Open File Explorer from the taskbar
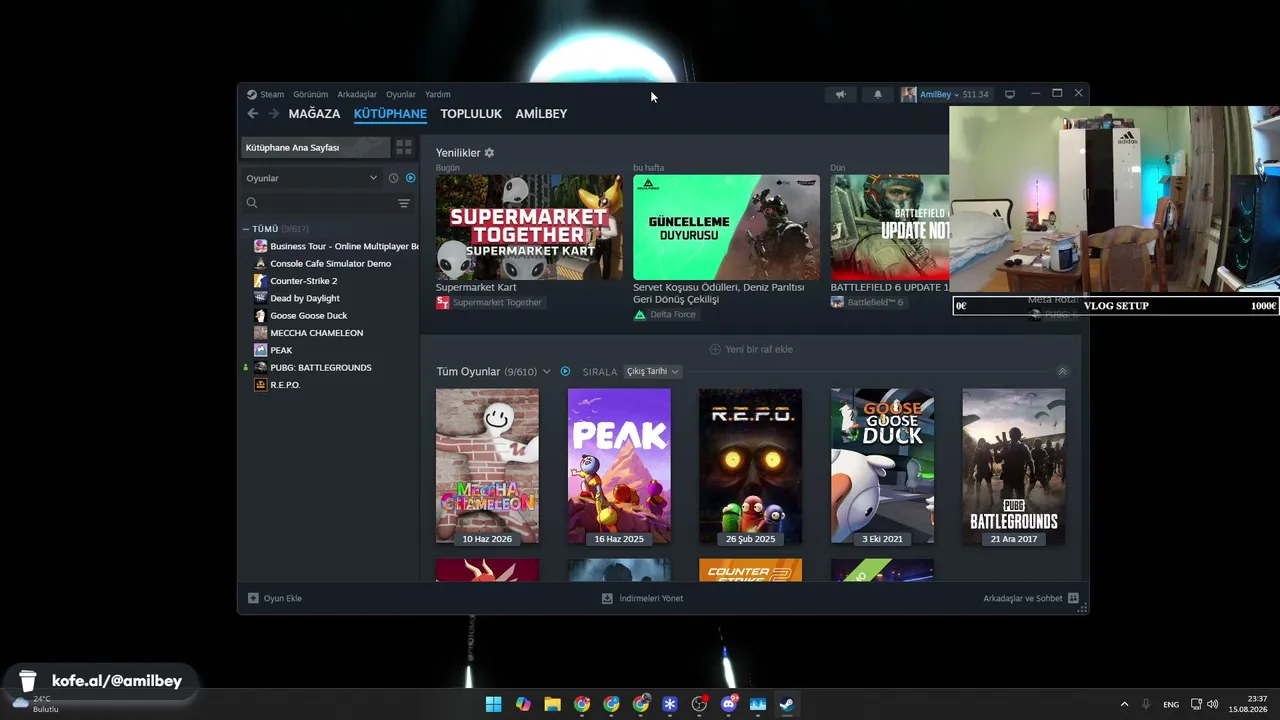 click(552, 704)
